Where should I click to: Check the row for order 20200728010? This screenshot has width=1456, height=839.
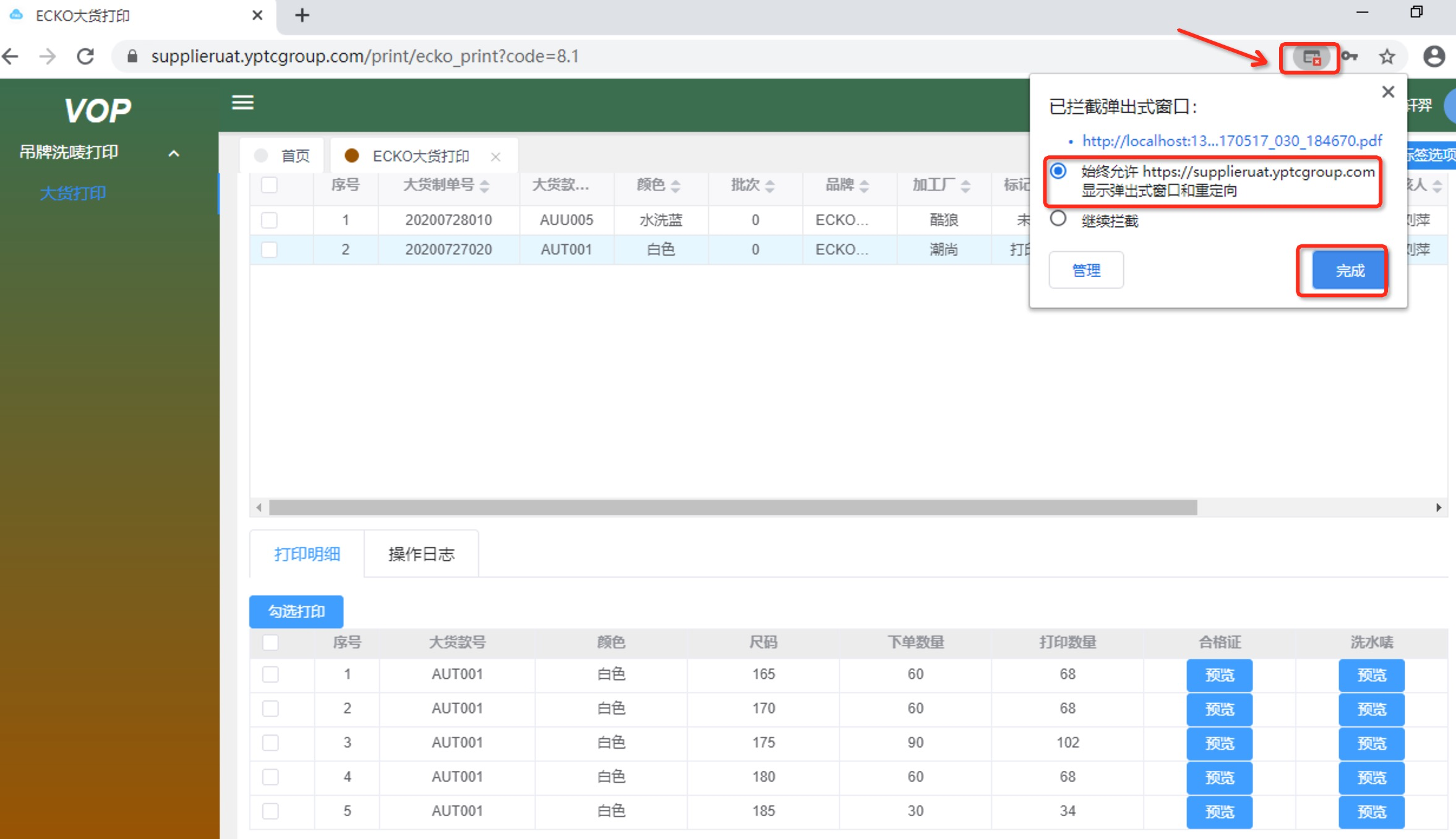click(270, 220)
